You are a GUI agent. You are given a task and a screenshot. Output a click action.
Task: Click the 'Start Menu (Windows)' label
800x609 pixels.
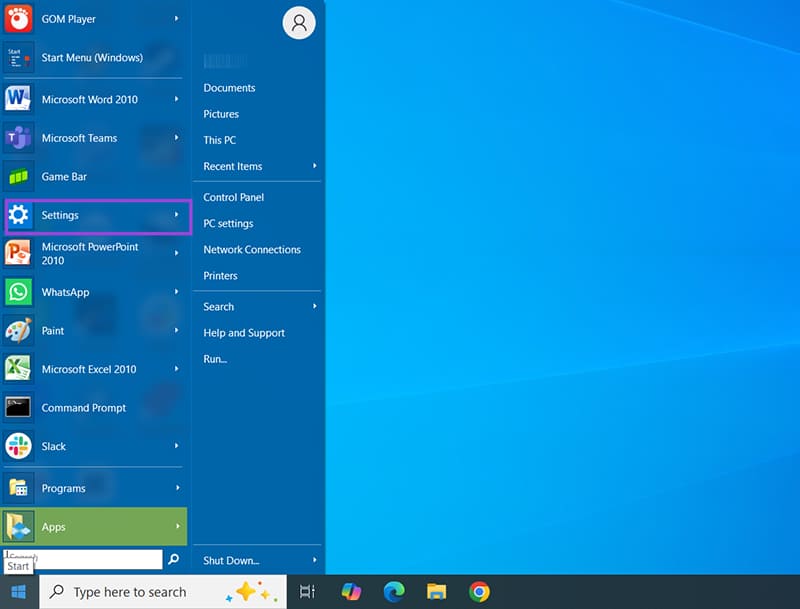[x=92, y=57]
